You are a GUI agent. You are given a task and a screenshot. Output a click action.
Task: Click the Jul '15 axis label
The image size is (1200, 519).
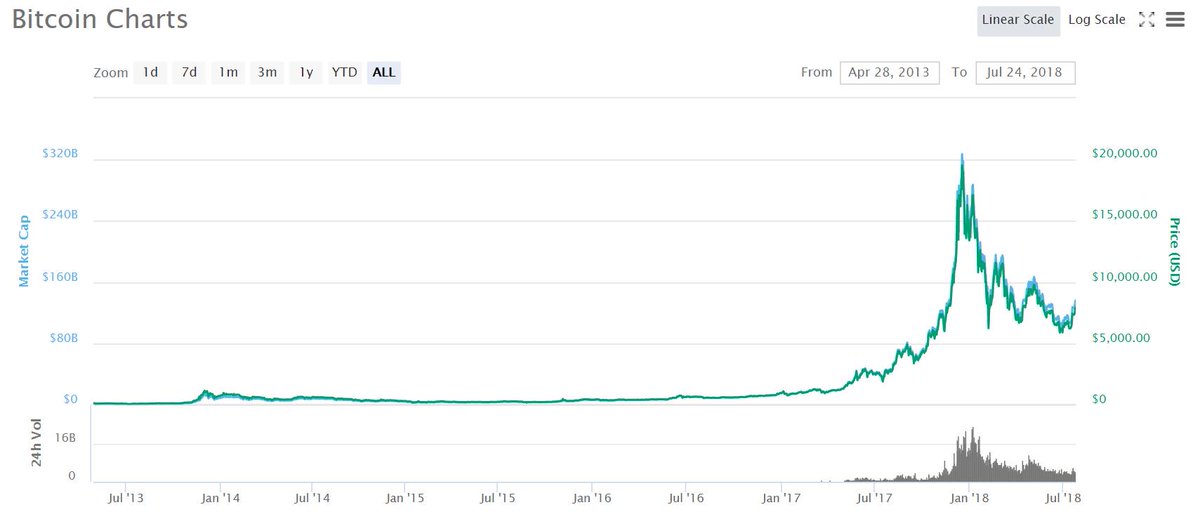[x=499, y=497]
